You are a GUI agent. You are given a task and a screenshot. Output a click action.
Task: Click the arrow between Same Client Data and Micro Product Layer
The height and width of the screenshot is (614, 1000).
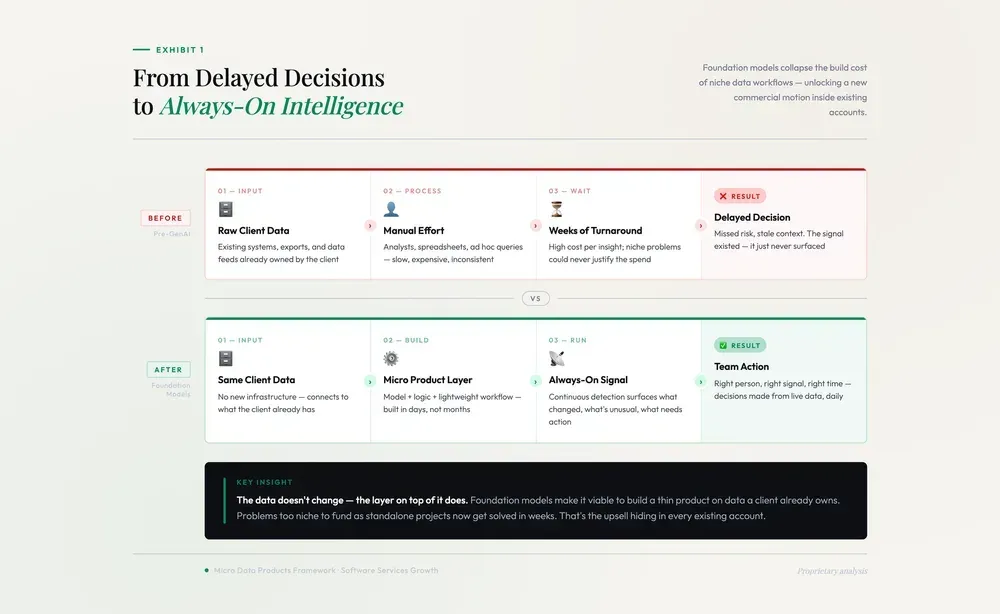[x=370, y=381]
